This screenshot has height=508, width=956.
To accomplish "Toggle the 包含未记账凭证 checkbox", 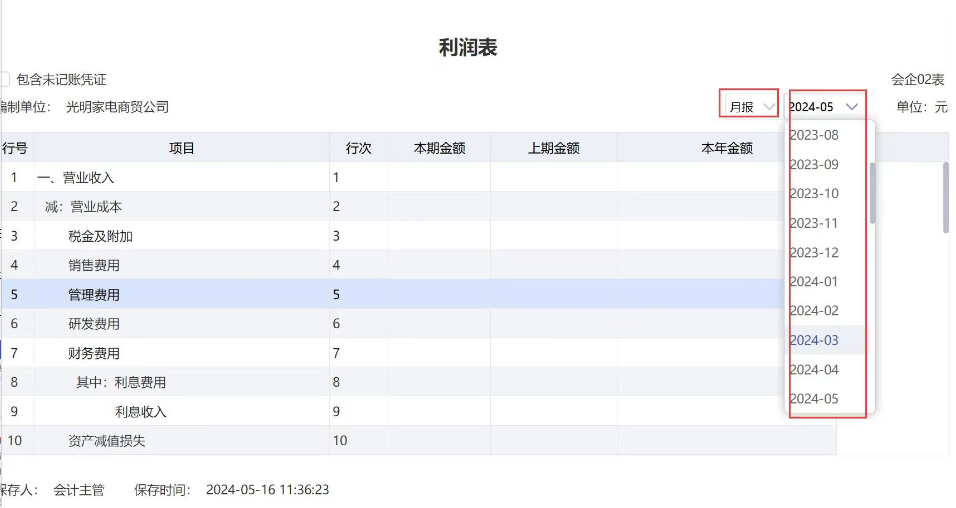I will [5, 79].
